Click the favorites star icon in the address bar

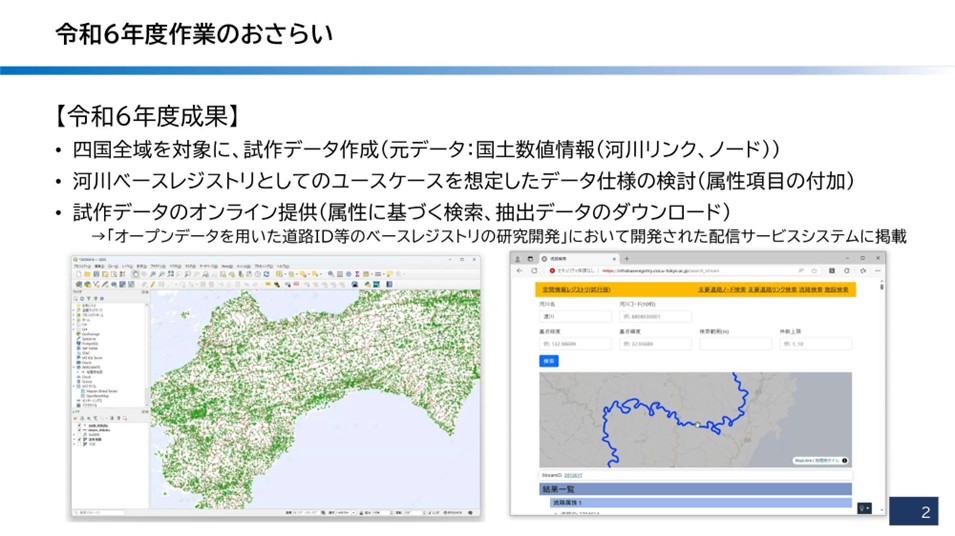(815, 271)
